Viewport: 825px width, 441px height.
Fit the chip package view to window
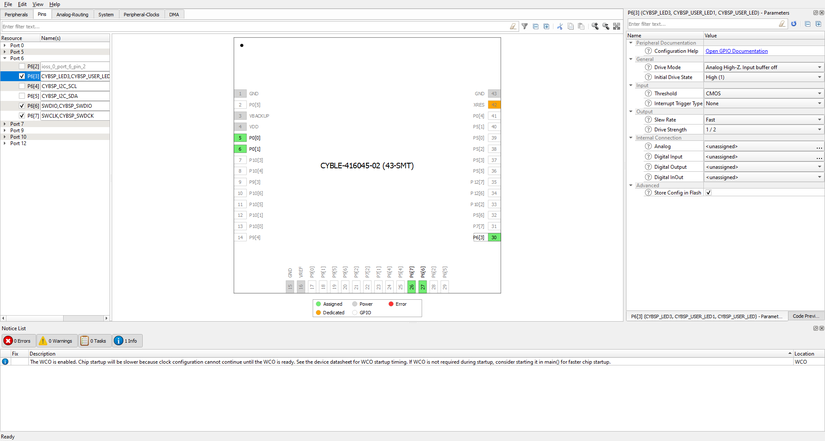617,26
